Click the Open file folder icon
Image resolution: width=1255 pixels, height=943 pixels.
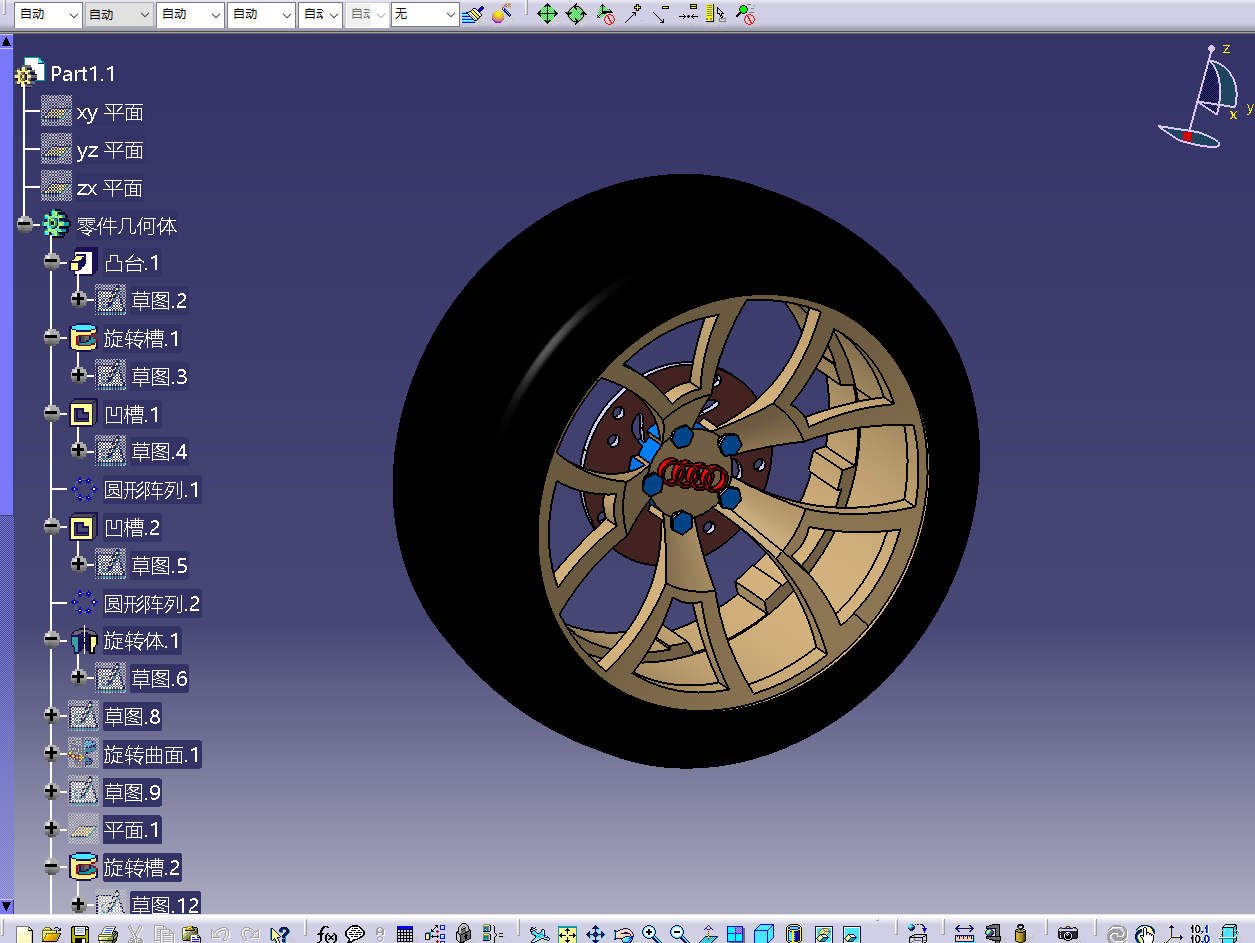[x=51, y=934]
